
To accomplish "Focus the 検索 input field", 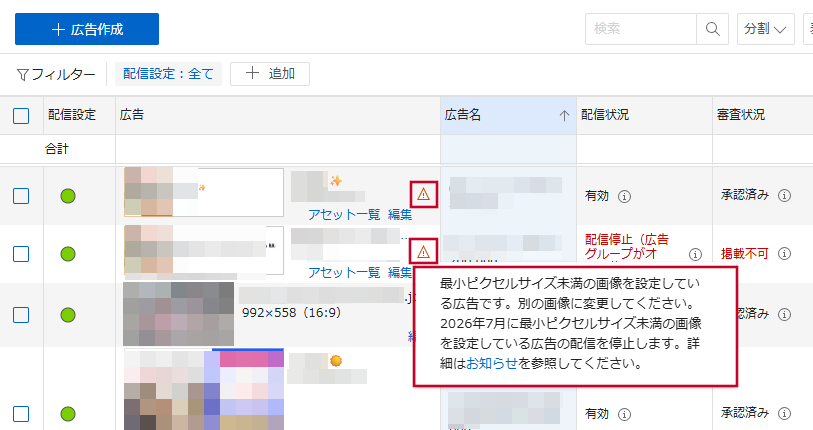I will tap(641, 29).
